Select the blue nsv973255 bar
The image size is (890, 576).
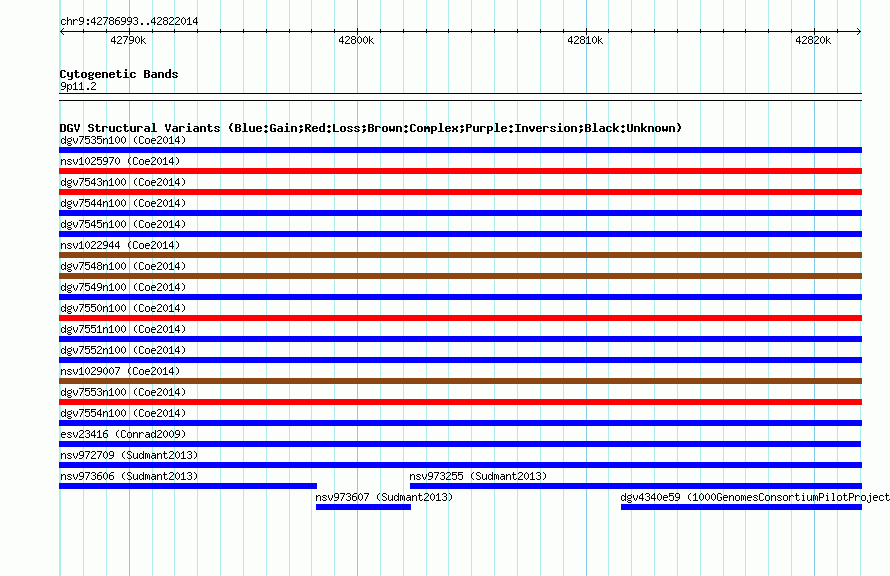pyautogui.click(x=636, y=486)
